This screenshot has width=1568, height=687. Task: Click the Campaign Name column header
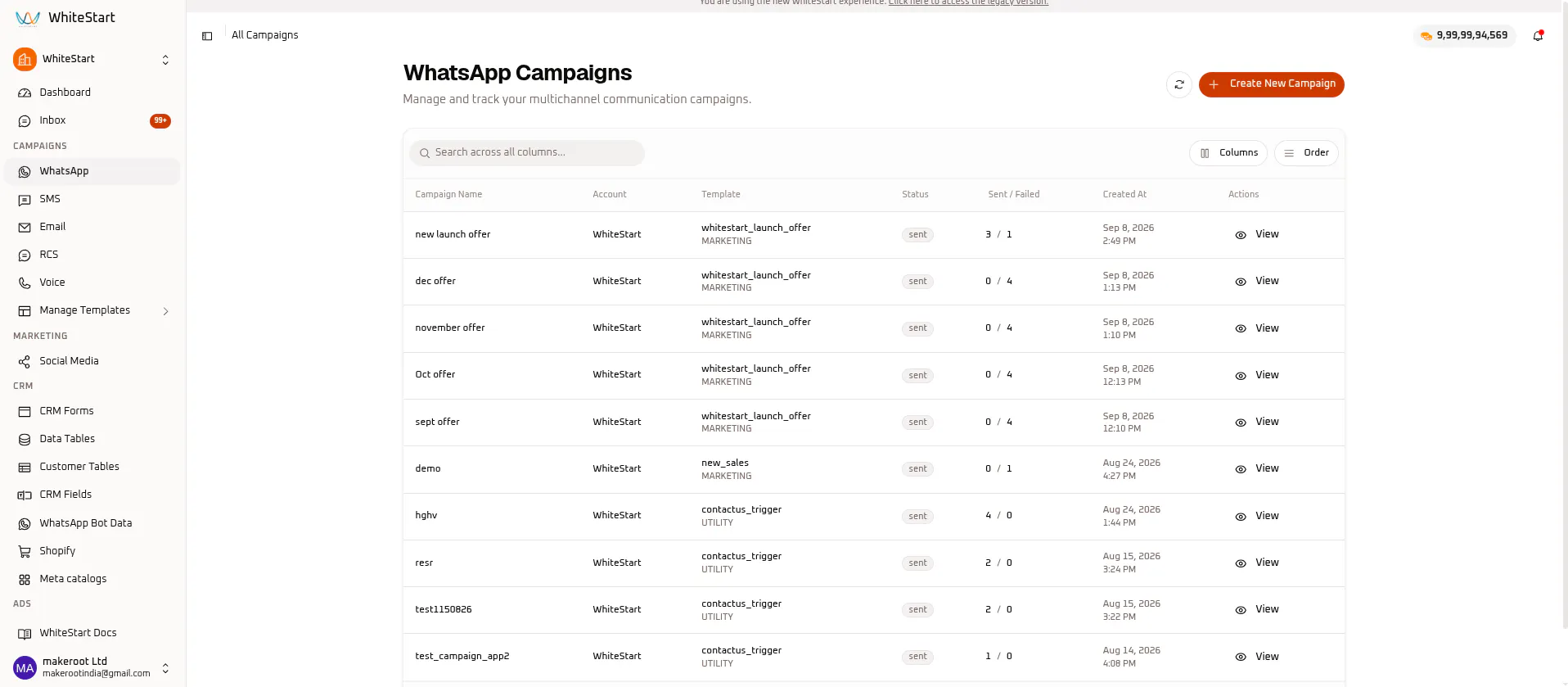(x=448, y=195)
